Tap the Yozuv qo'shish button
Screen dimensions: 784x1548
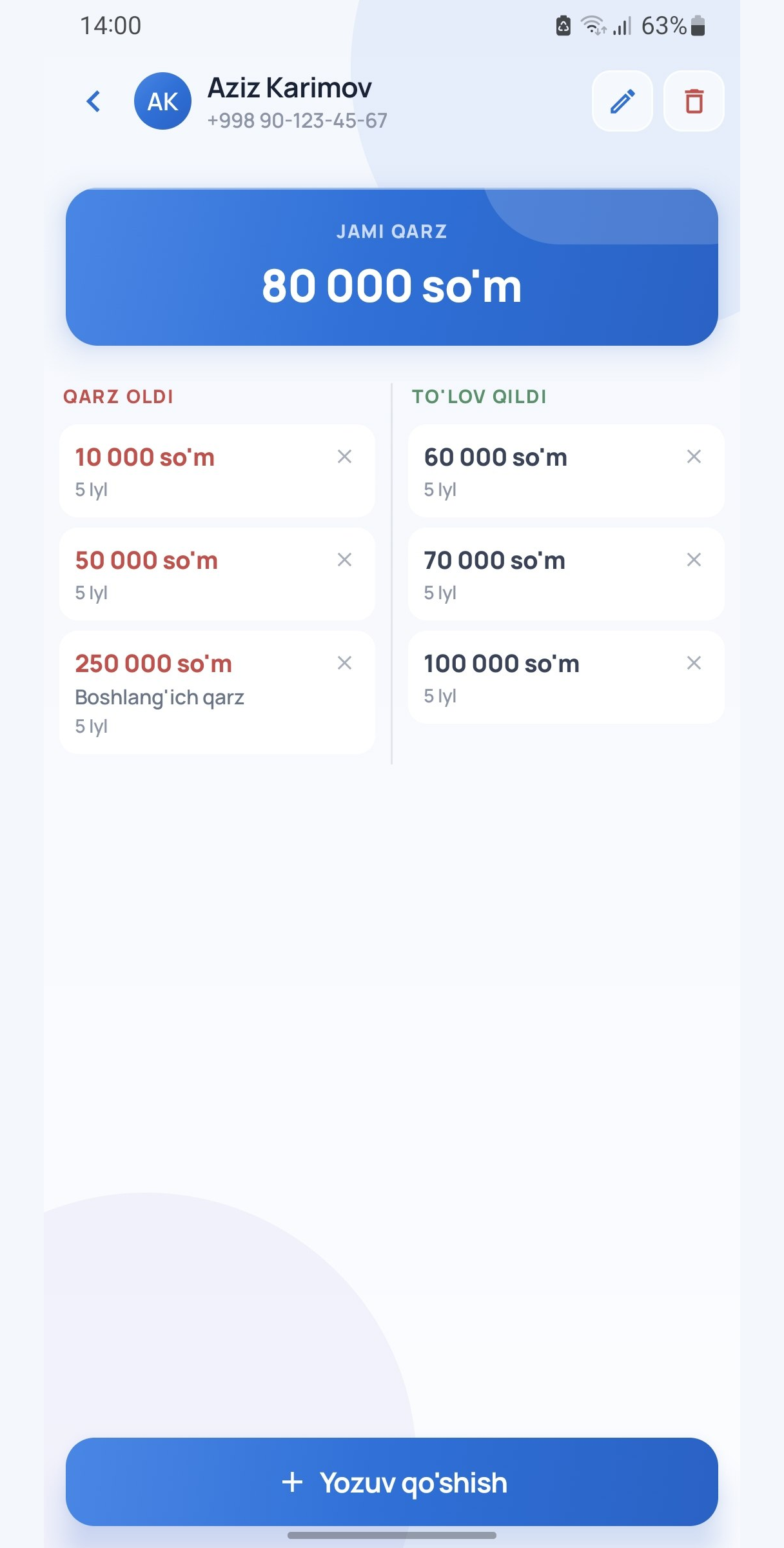[392, 1482]
